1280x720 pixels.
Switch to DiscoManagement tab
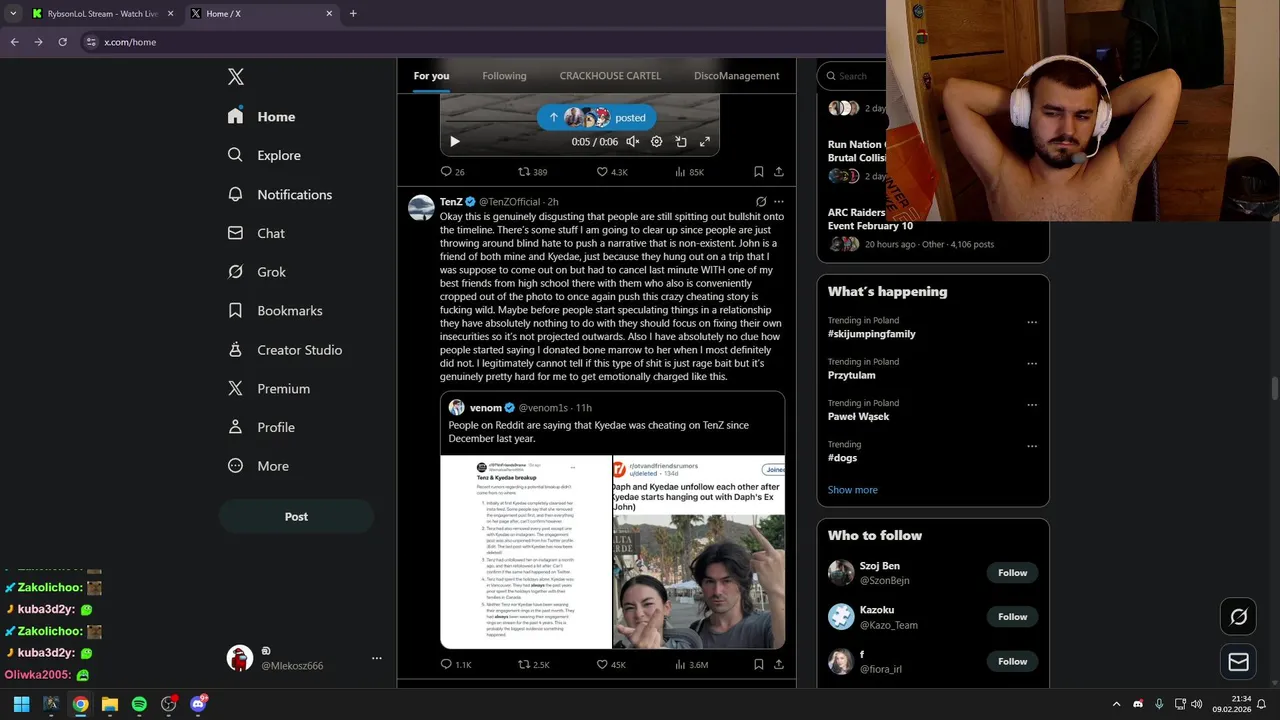coord(736,76)
